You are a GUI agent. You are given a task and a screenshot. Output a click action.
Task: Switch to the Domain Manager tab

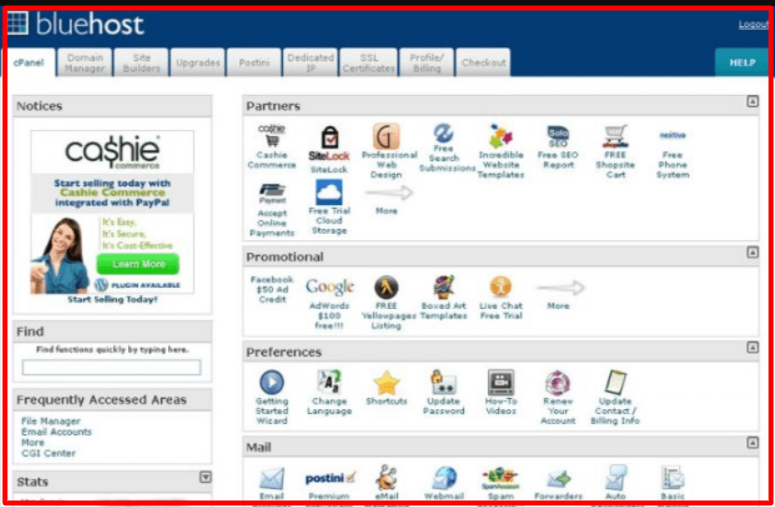coord(85,63)
